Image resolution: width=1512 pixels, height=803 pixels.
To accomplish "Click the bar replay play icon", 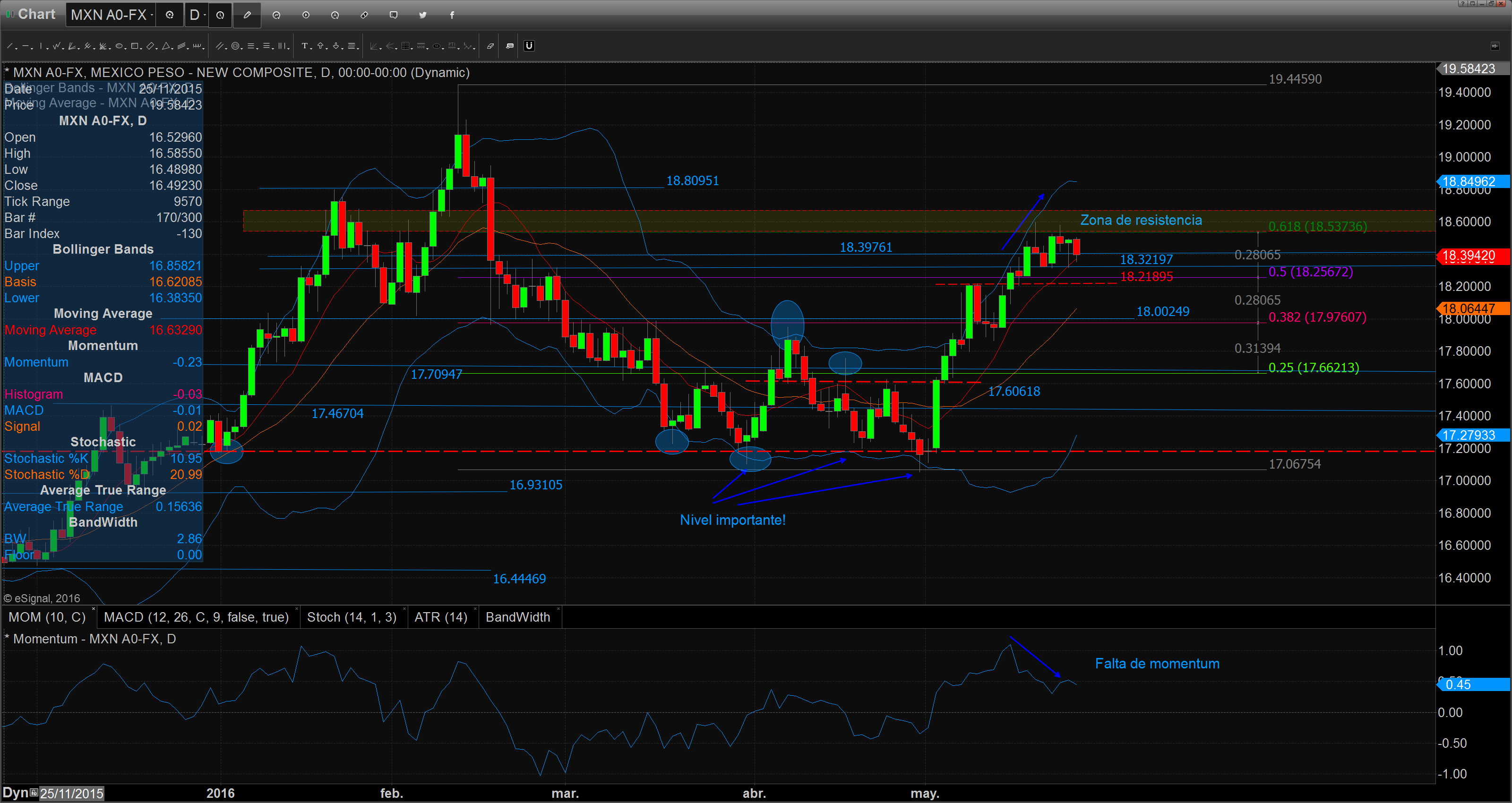I will [306, 15].
